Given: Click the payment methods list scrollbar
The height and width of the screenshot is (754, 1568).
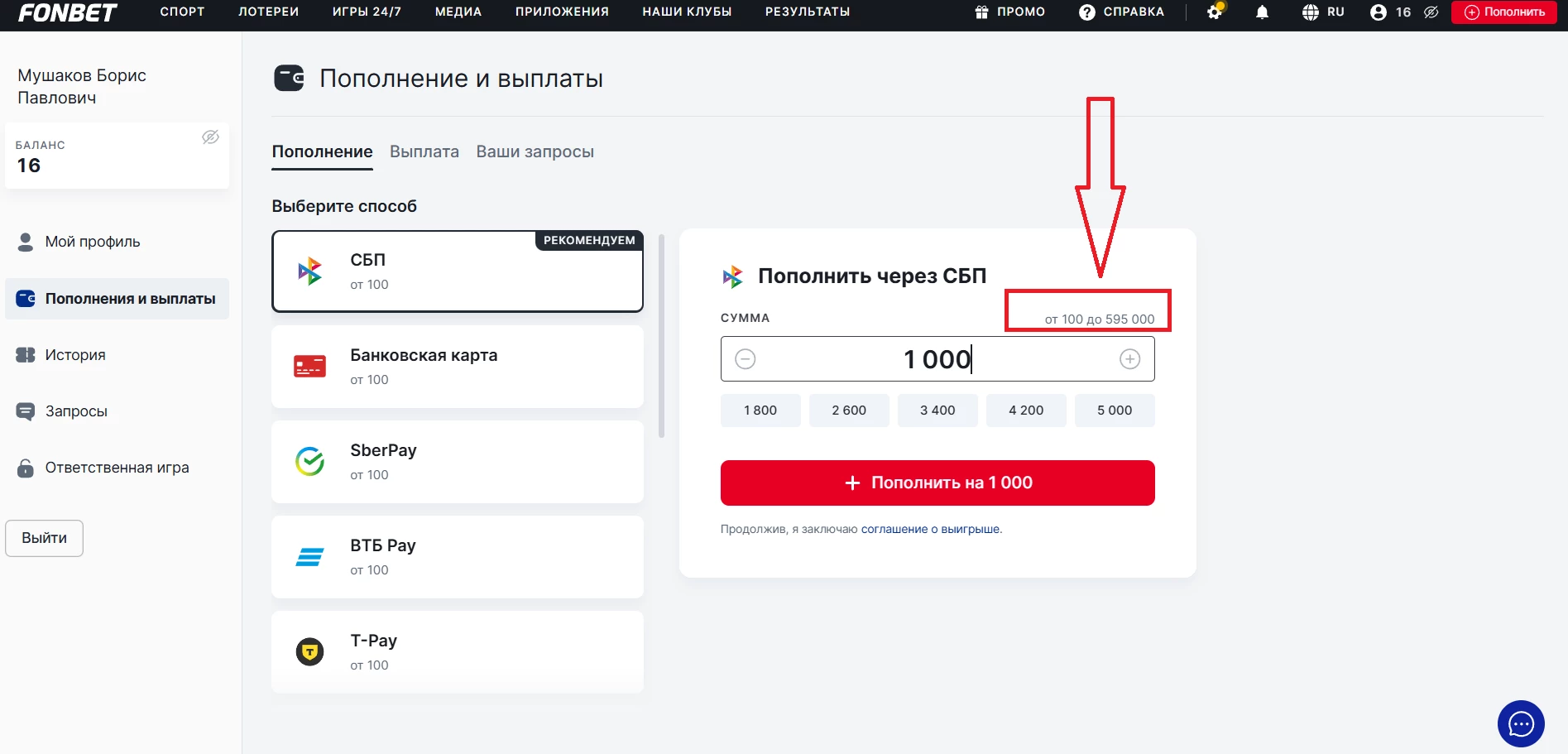Looking at the screenshot, I should [661, 336].
